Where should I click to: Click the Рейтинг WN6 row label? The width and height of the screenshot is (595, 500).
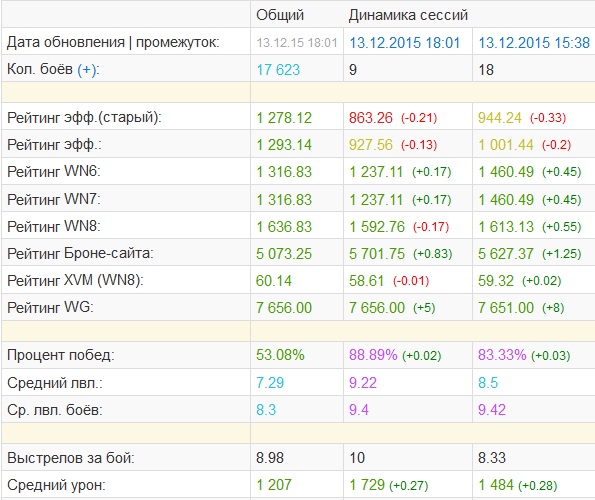tap(54, 172)
